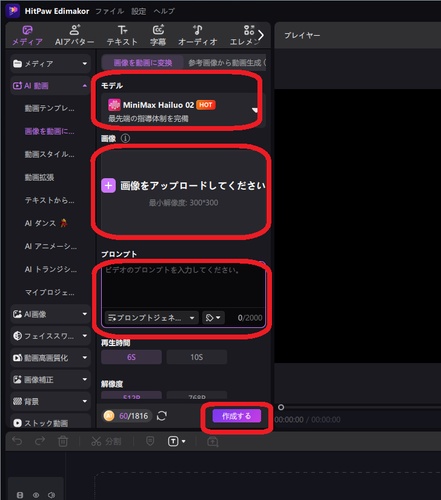The image size is (441, 500).
Task: Select AI トランジシ... in sidebar
Action: (50, 269)
